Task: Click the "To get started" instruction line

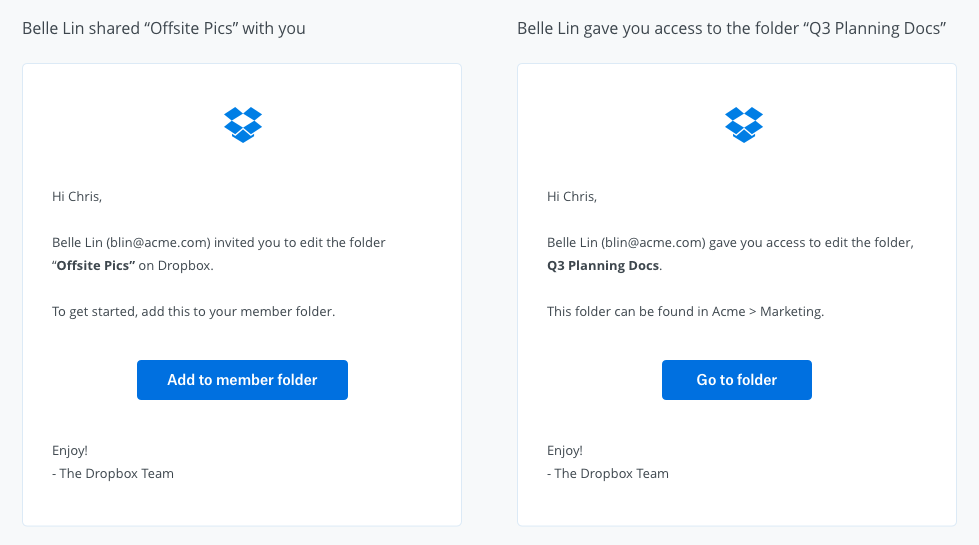Action: (194, 312)
